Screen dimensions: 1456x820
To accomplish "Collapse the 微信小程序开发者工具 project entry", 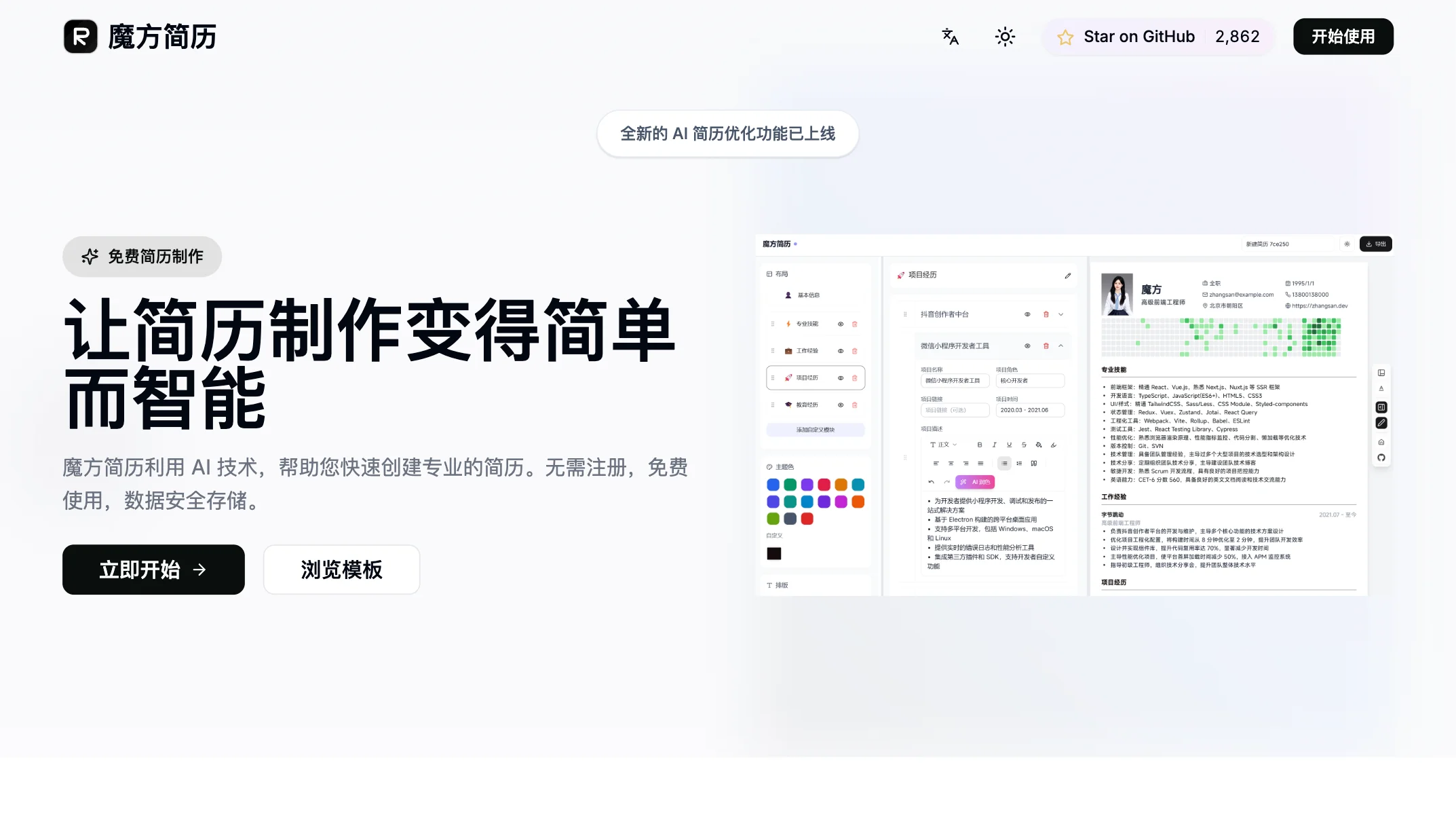I will (1060, 346).
